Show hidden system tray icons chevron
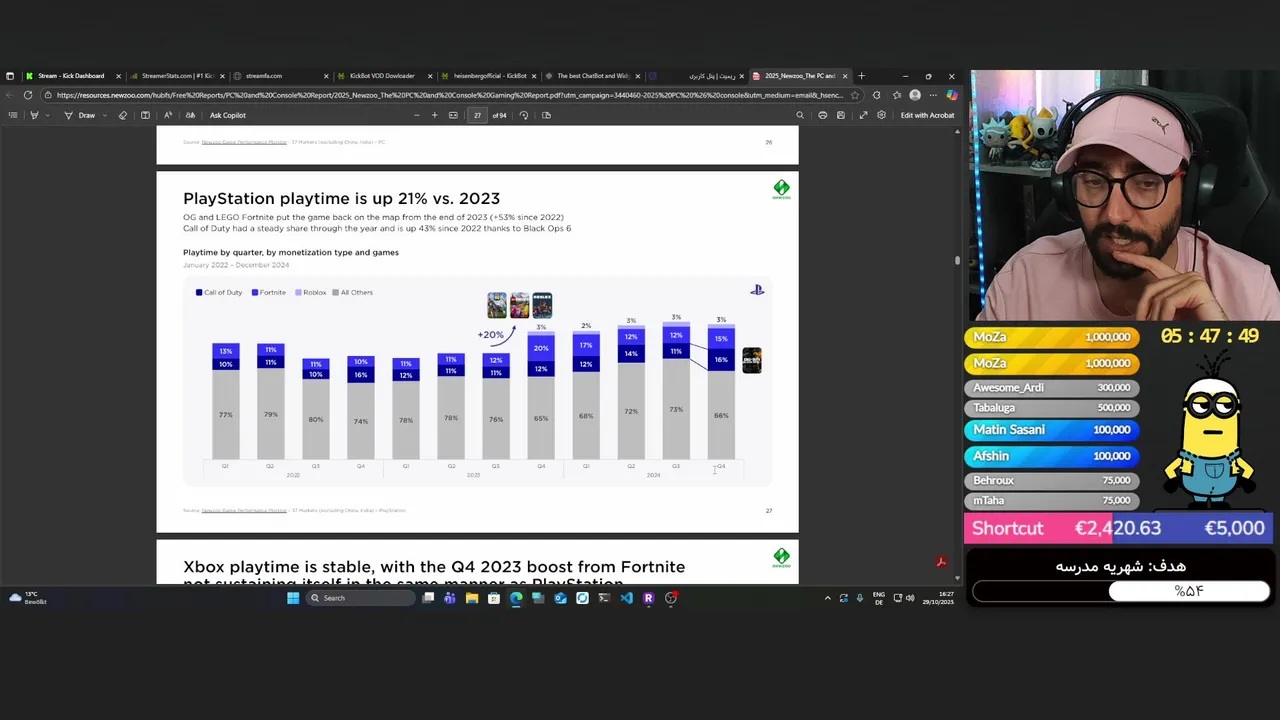The height and width of the screenshot is (720, 1280). [x=827, y=598]
